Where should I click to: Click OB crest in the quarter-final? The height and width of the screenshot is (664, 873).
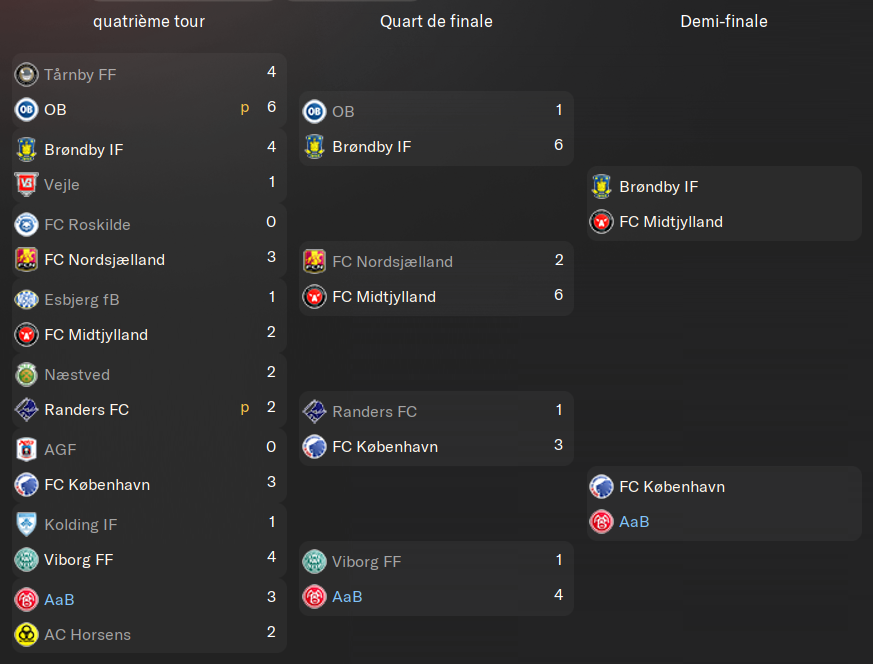[x=314, y=111]
